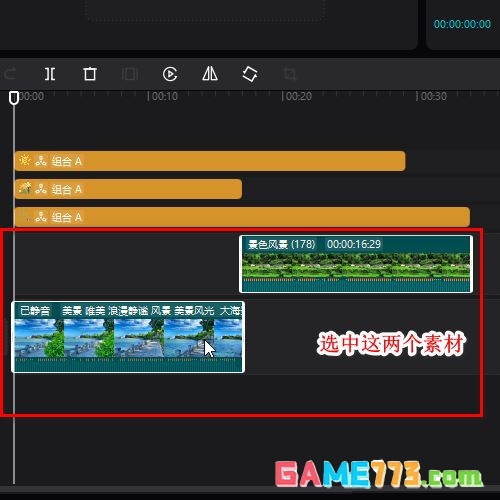Image resolution: width=500 pixels, height=500 pixels.
Task: Select the 景色风景 (178) video clip
Action: (356, 264)
